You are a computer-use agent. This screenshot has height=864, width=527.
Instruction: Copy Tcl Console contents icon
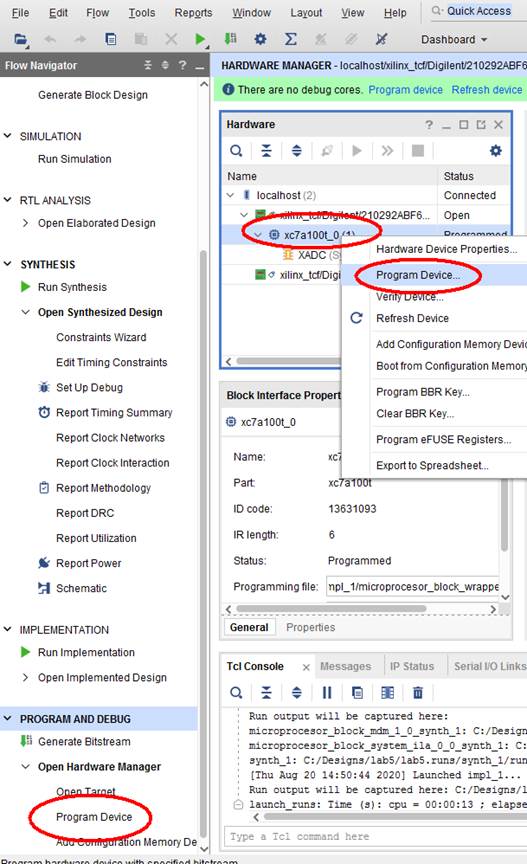pos(357,693)
